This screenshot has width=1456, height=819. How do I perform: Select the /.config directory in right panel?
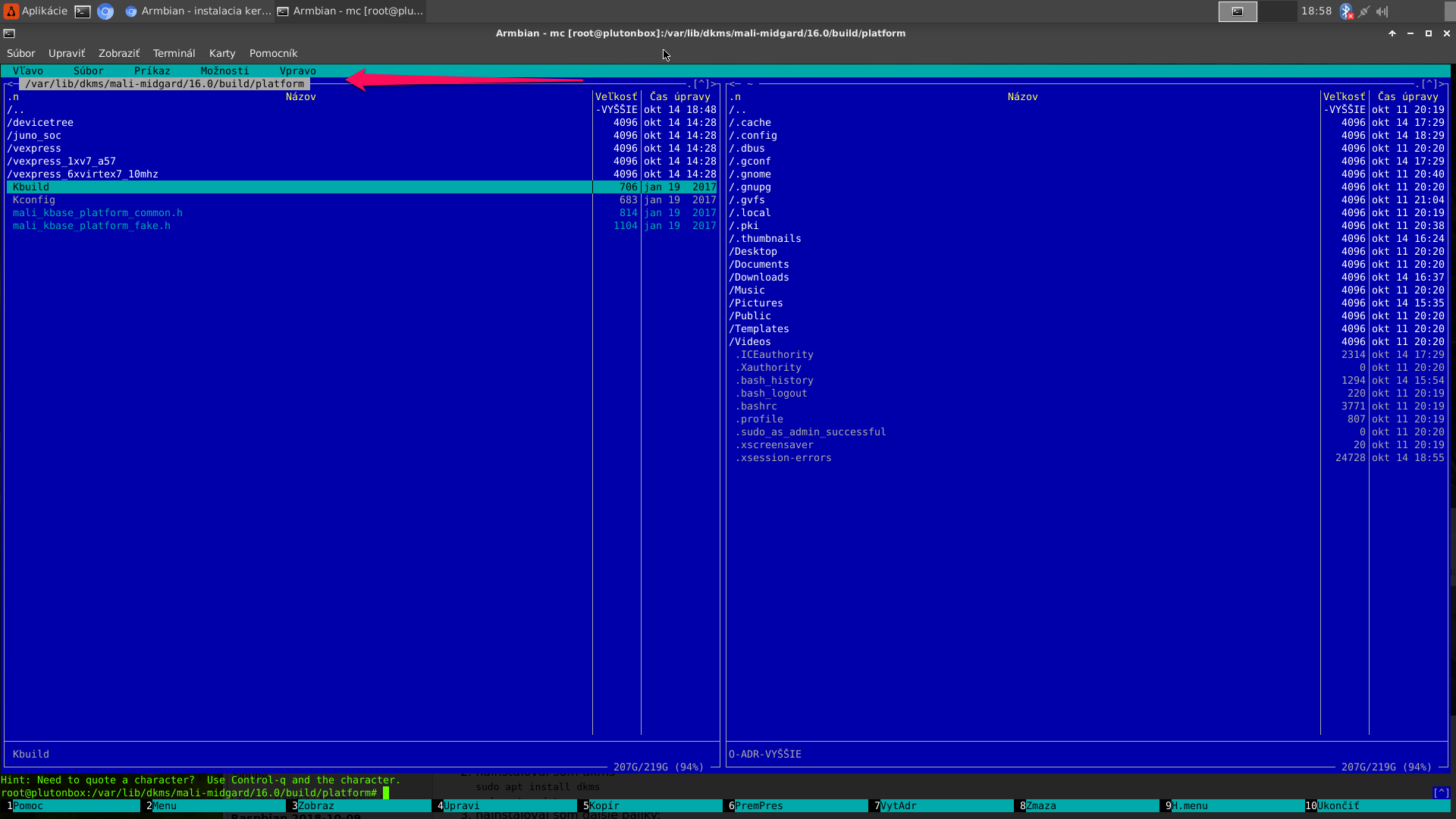[x=1087, y=135]
